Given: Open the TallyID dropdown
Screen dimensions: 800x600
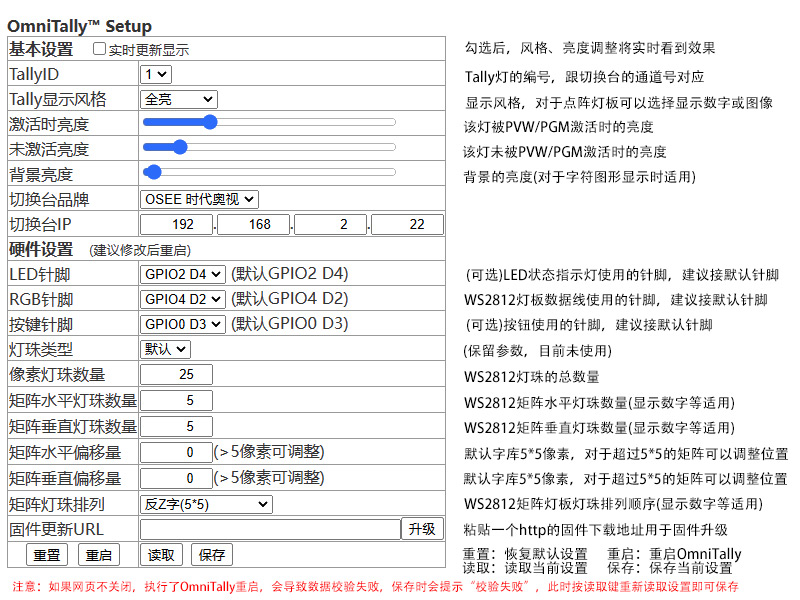Looking at the screenshot, I should [156, 74].
